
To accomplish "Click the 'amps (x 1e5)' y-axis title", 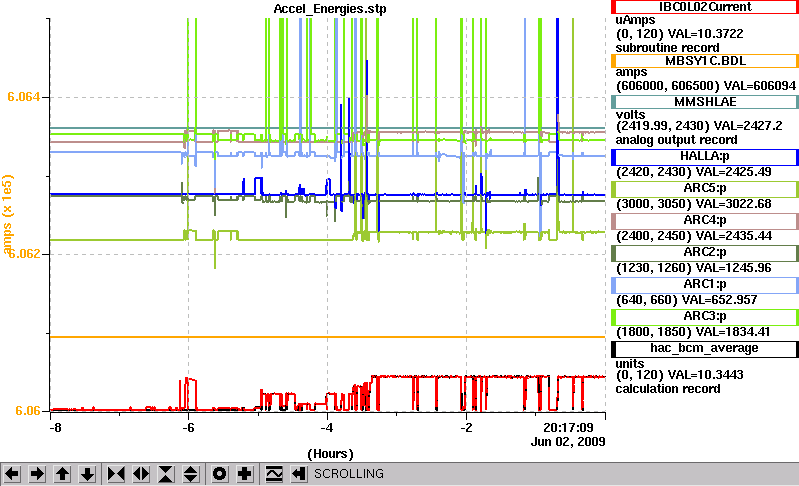I will coord(8,214).
